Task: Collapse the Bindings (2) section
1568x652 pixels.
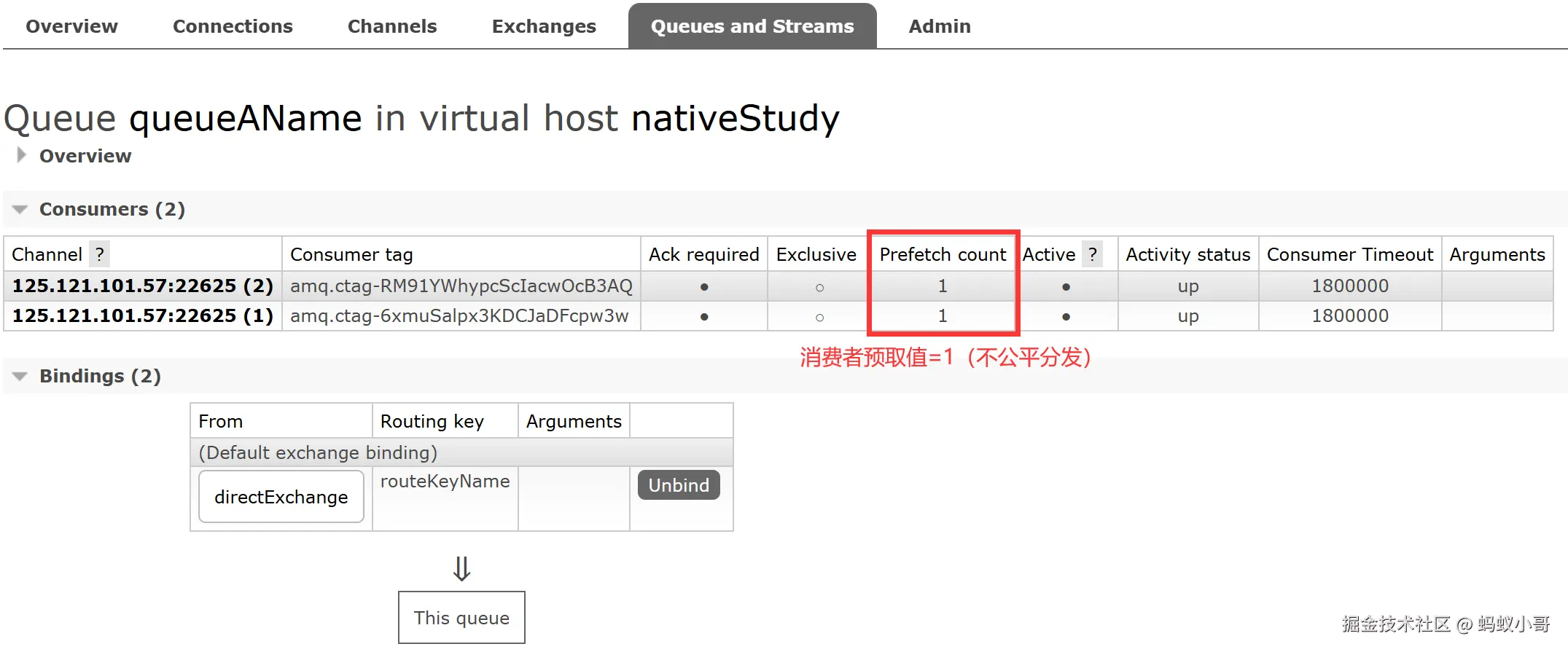Action: [x=100, y=376]
